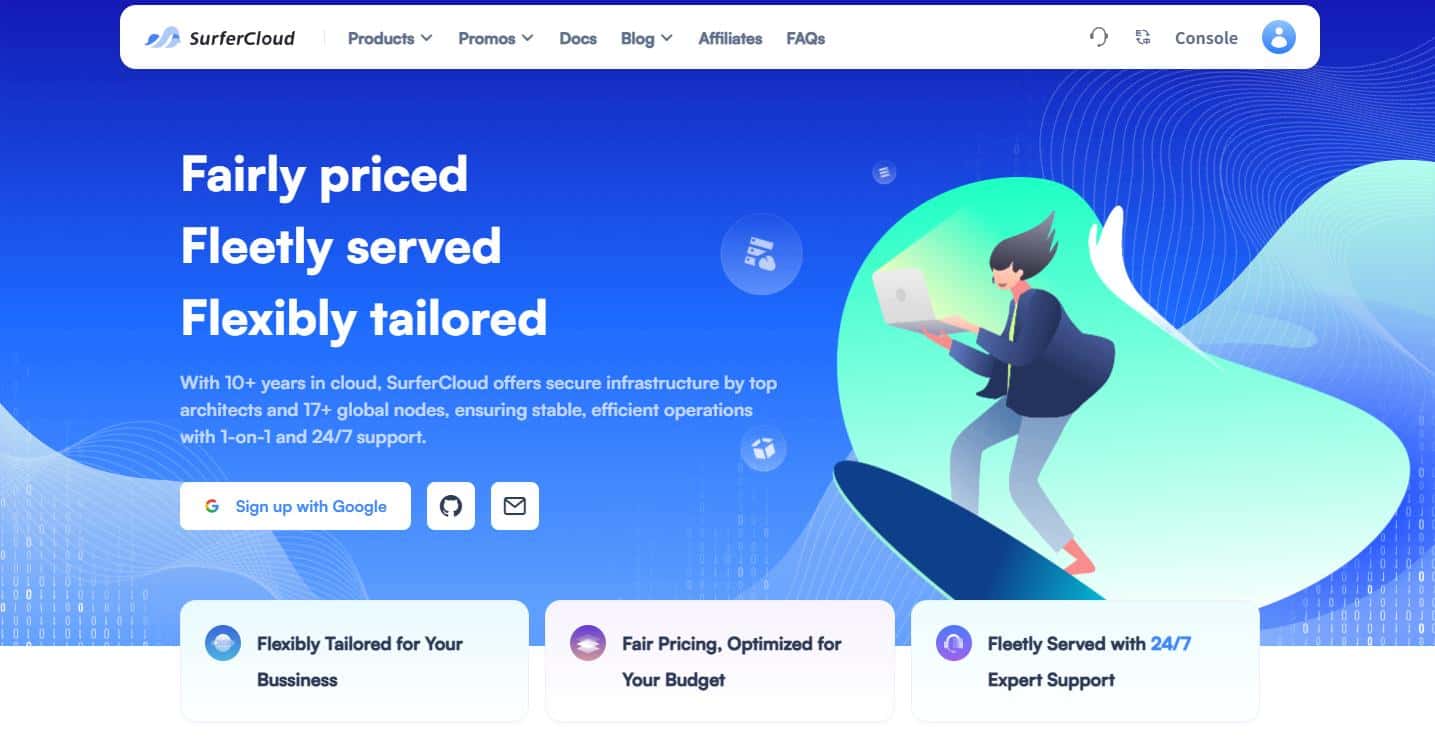Screen dimensions: 1435x745
Task: Click the Flexibly Tailored card icon
Action: point(223,644)
